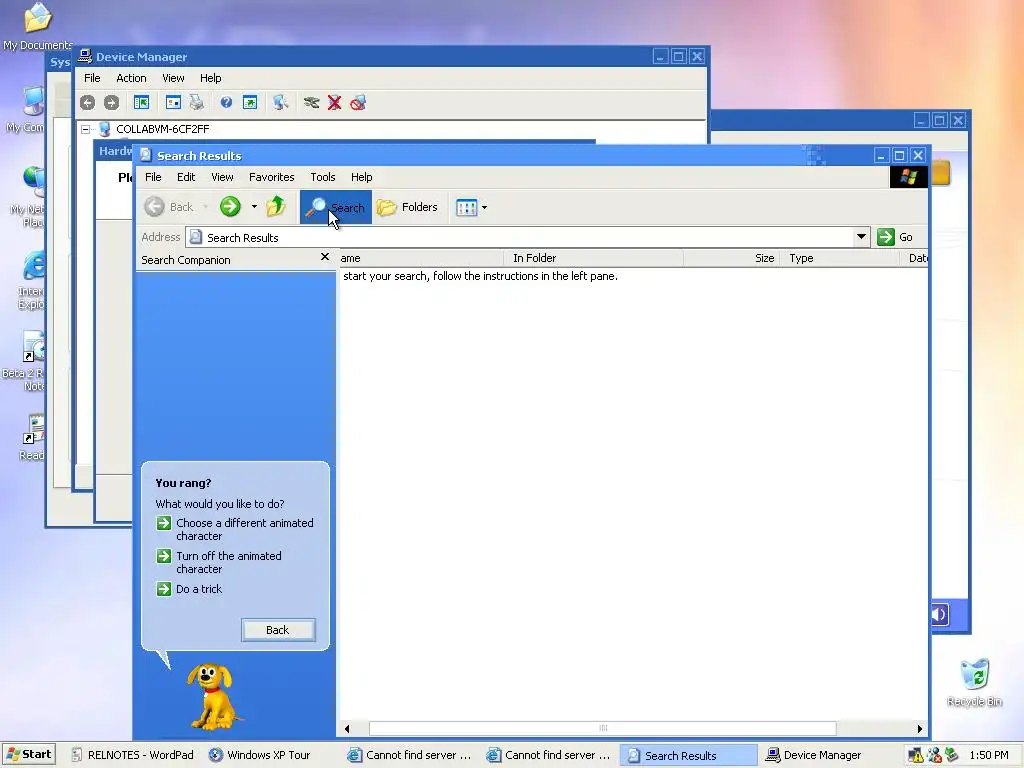Click the horizontal scrollbar left arrow

coord(347,729)
